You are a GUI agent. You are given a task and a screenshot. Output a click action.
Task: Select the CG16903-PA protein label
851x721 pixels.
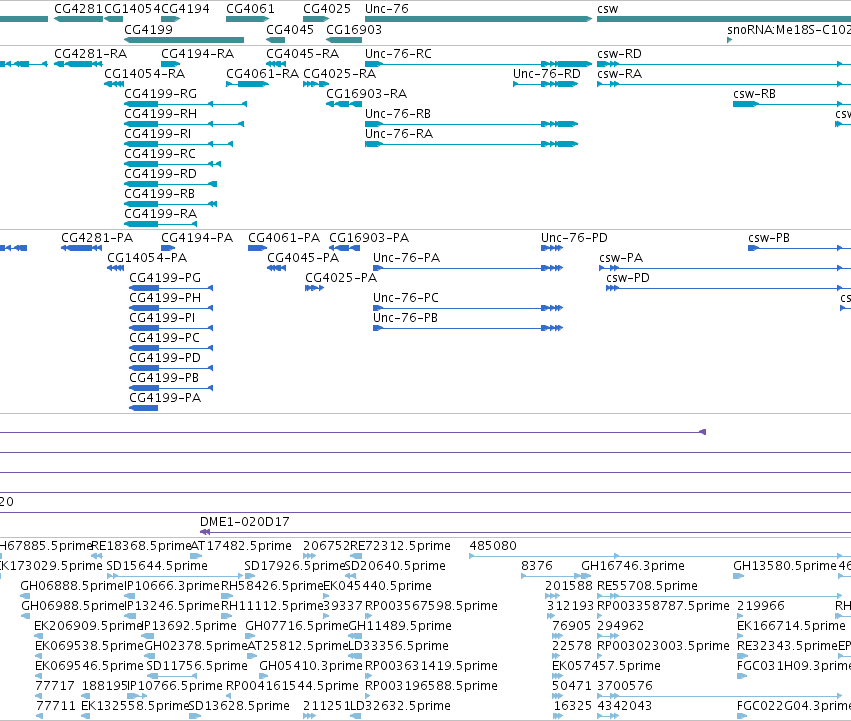pos(369,238)
